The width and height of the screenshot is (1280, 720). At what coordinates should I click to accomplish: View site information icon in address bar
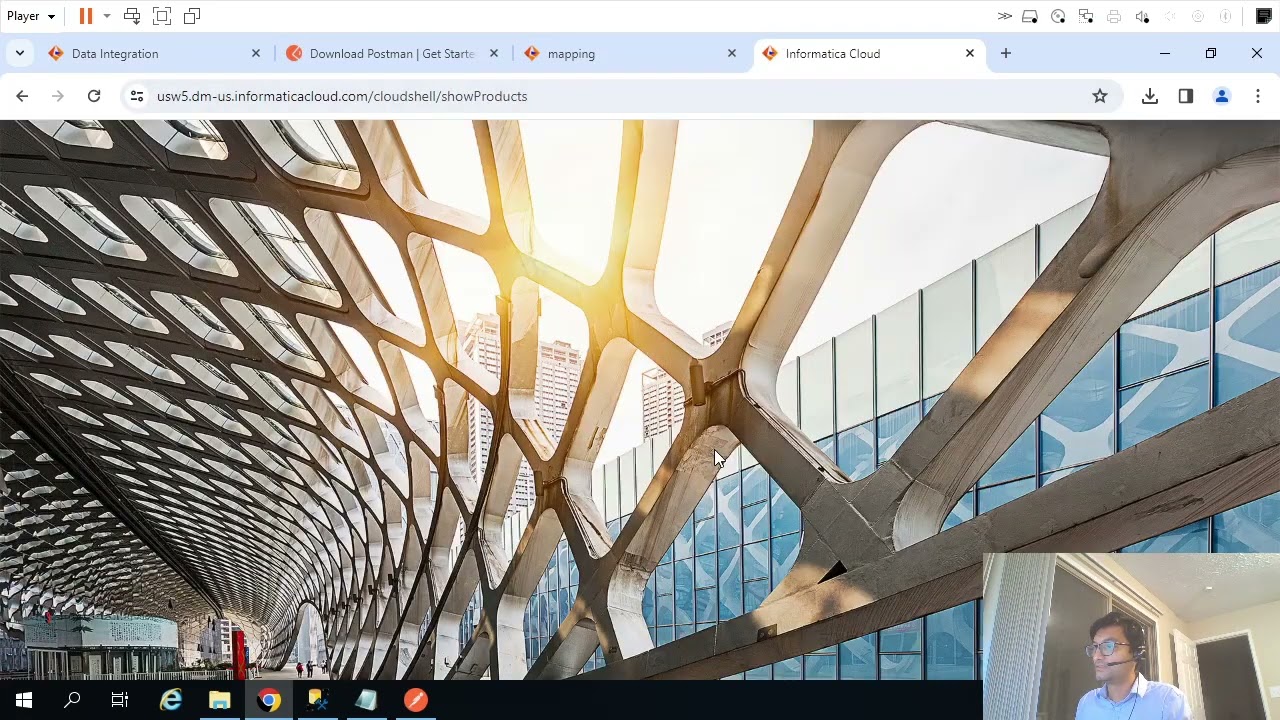pyautogui.click(x=137, y=96)
